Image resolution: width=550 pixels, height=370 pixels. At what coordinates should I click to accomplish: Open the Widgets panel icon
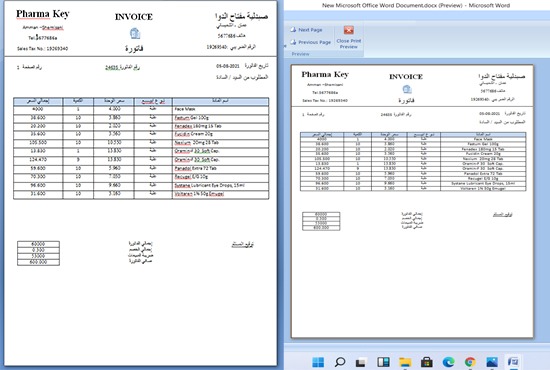383,362
